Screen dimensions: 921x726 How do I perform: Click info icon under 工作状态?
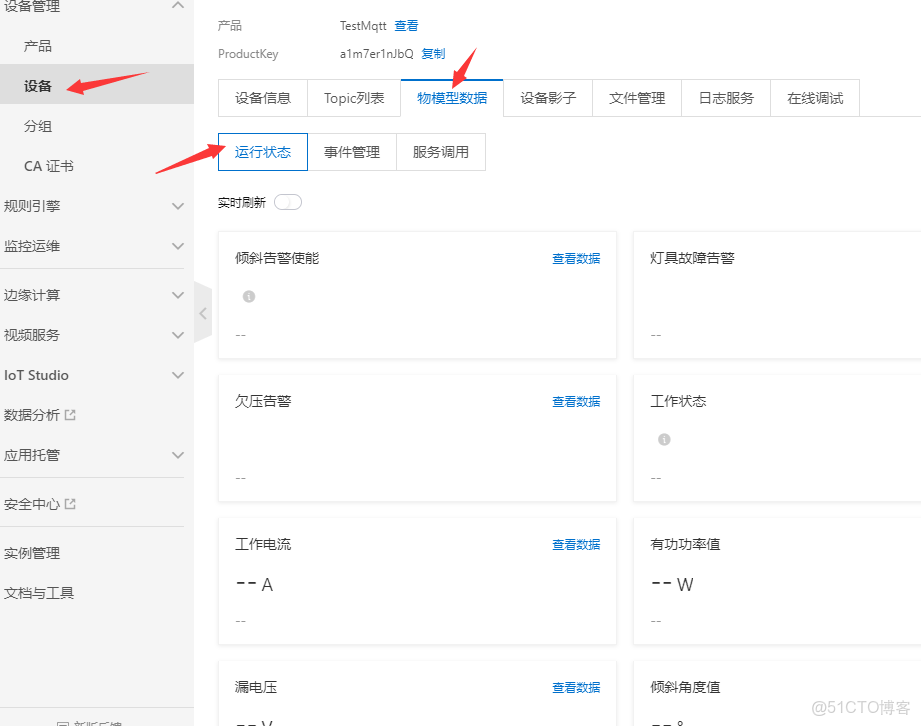(x=664, y=439)
